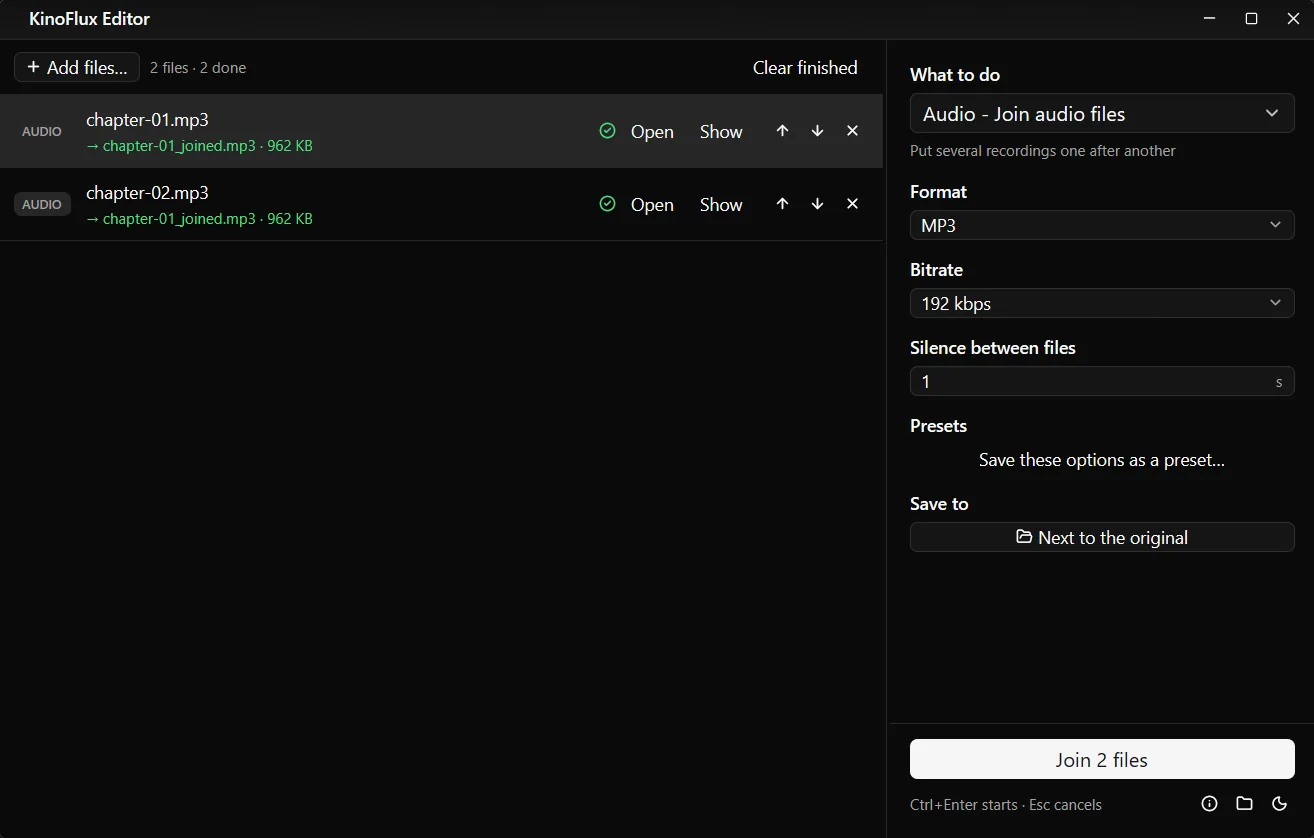Click the '2 files · 2 done' status text
The width and height of the screenshot is (1314, 838).
pos(198,68)
